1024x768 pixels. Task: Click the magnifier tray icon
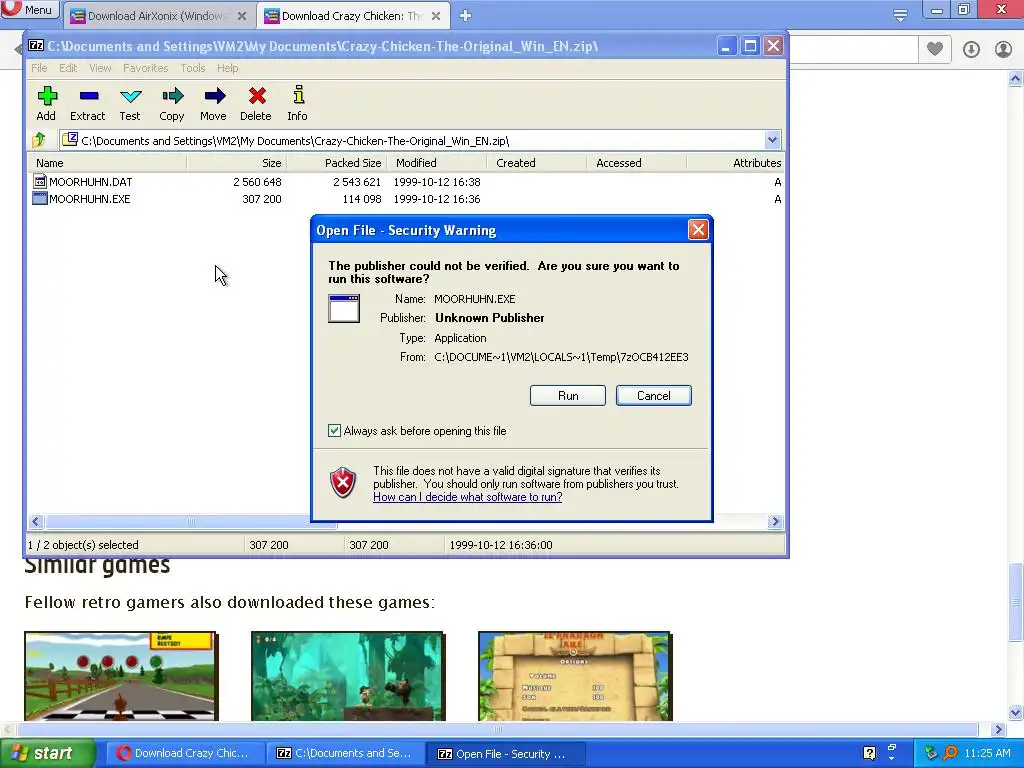pos(950,753)
